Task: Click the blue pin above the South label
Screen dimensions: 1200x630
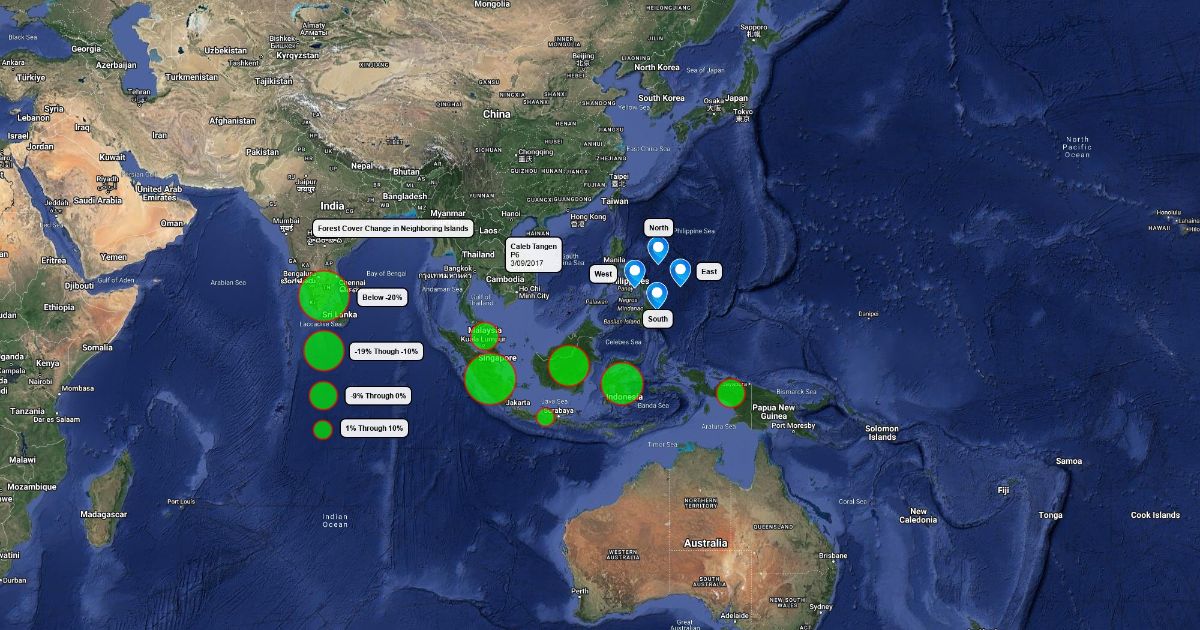Action: 657,294
